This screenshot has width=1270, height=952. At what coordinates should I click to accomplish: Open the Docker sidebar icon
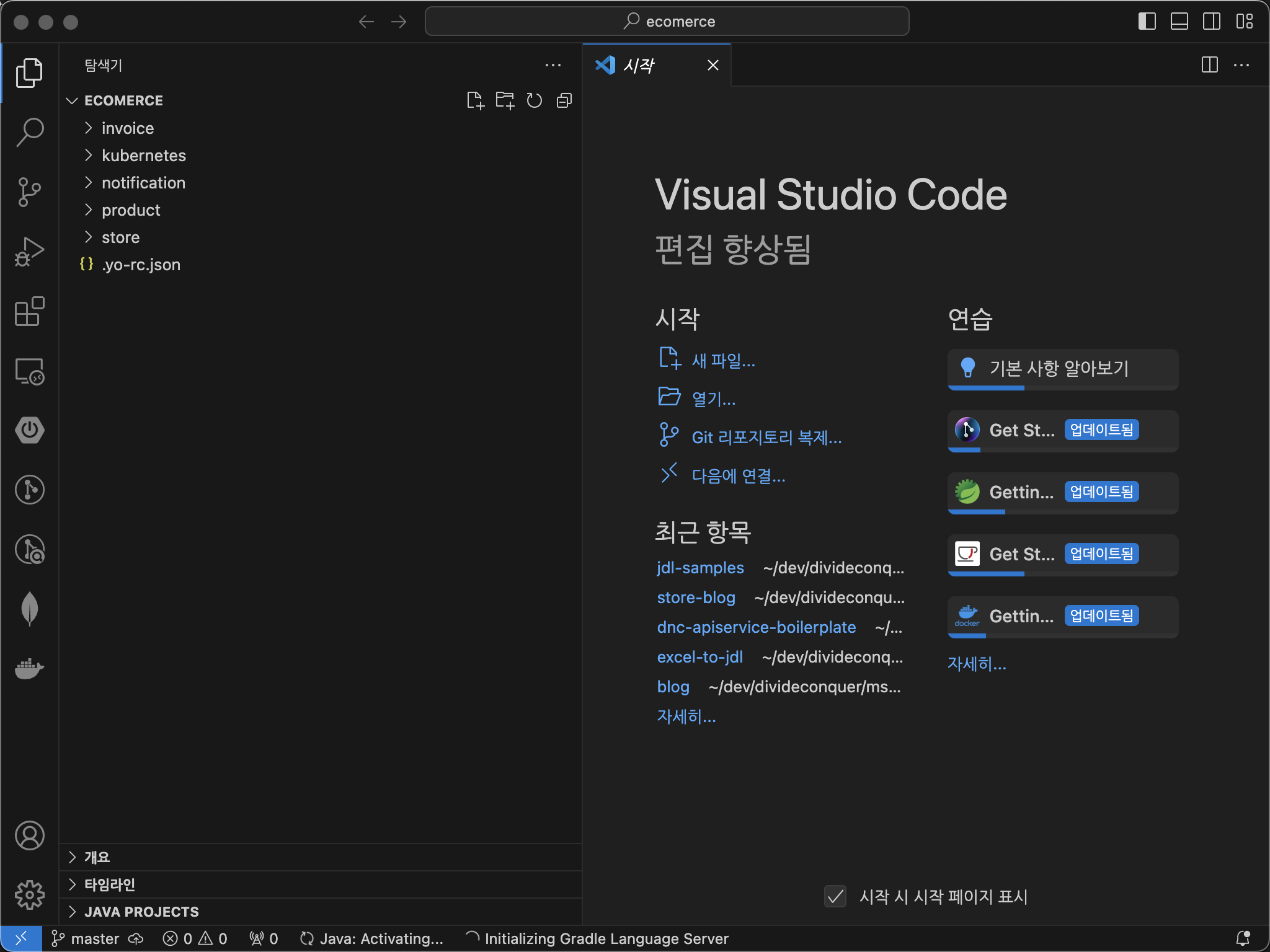(x=29, y=668)
